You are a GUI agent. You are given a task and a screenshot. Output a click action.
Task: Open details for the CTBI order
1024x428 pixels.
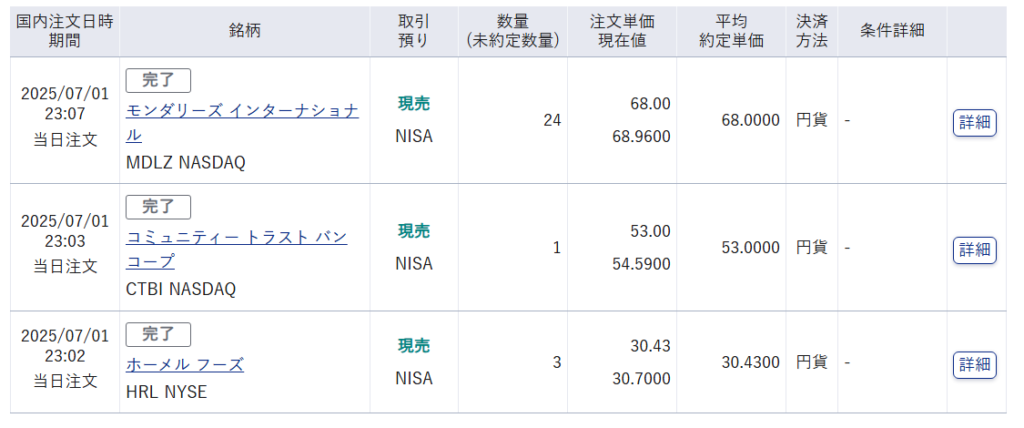(x=974, y=250)
